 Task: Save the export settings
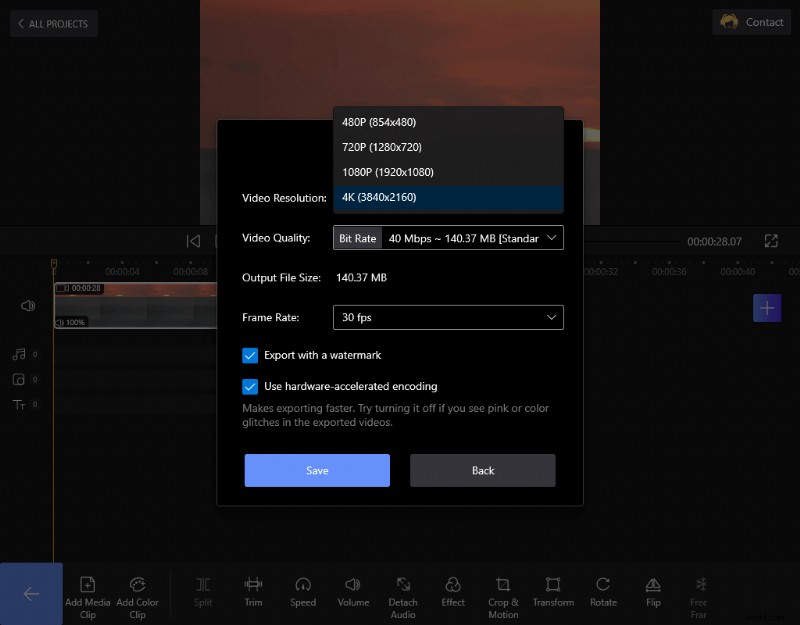coord(317,470)
